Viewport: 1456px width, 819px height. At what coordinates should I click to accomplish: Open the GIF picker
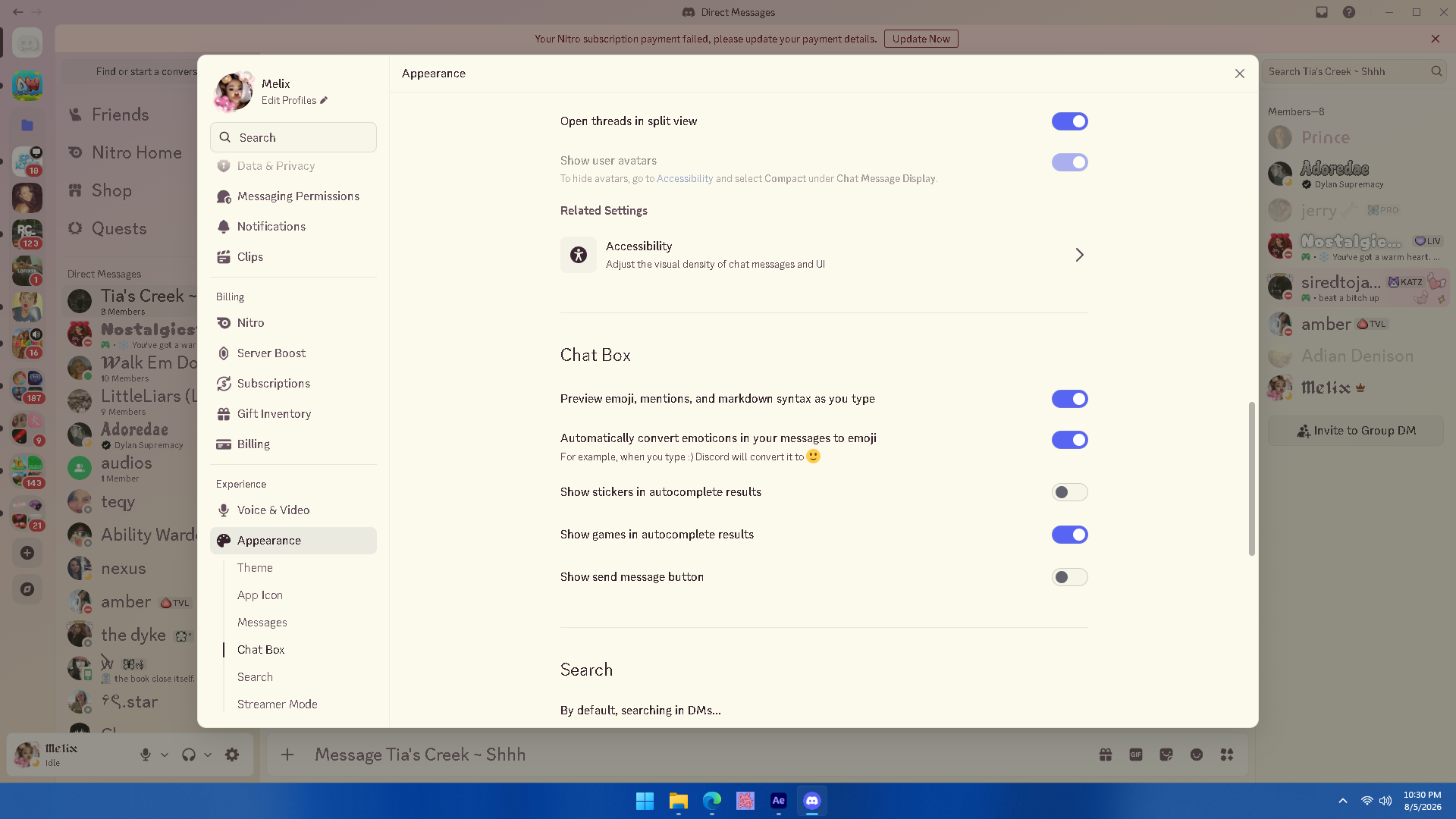[1136, 755]
